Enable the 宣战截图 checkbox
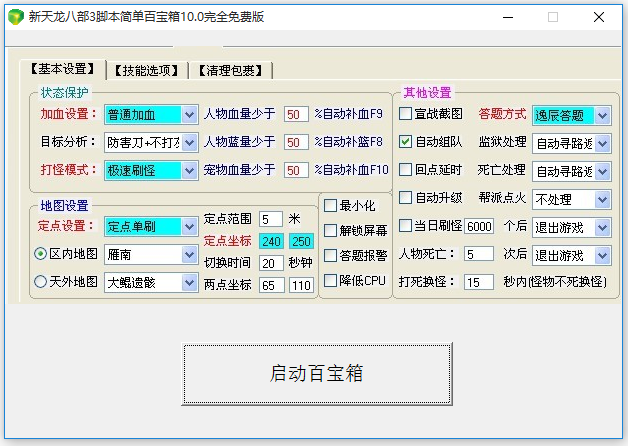 click(x=406, y=114)
